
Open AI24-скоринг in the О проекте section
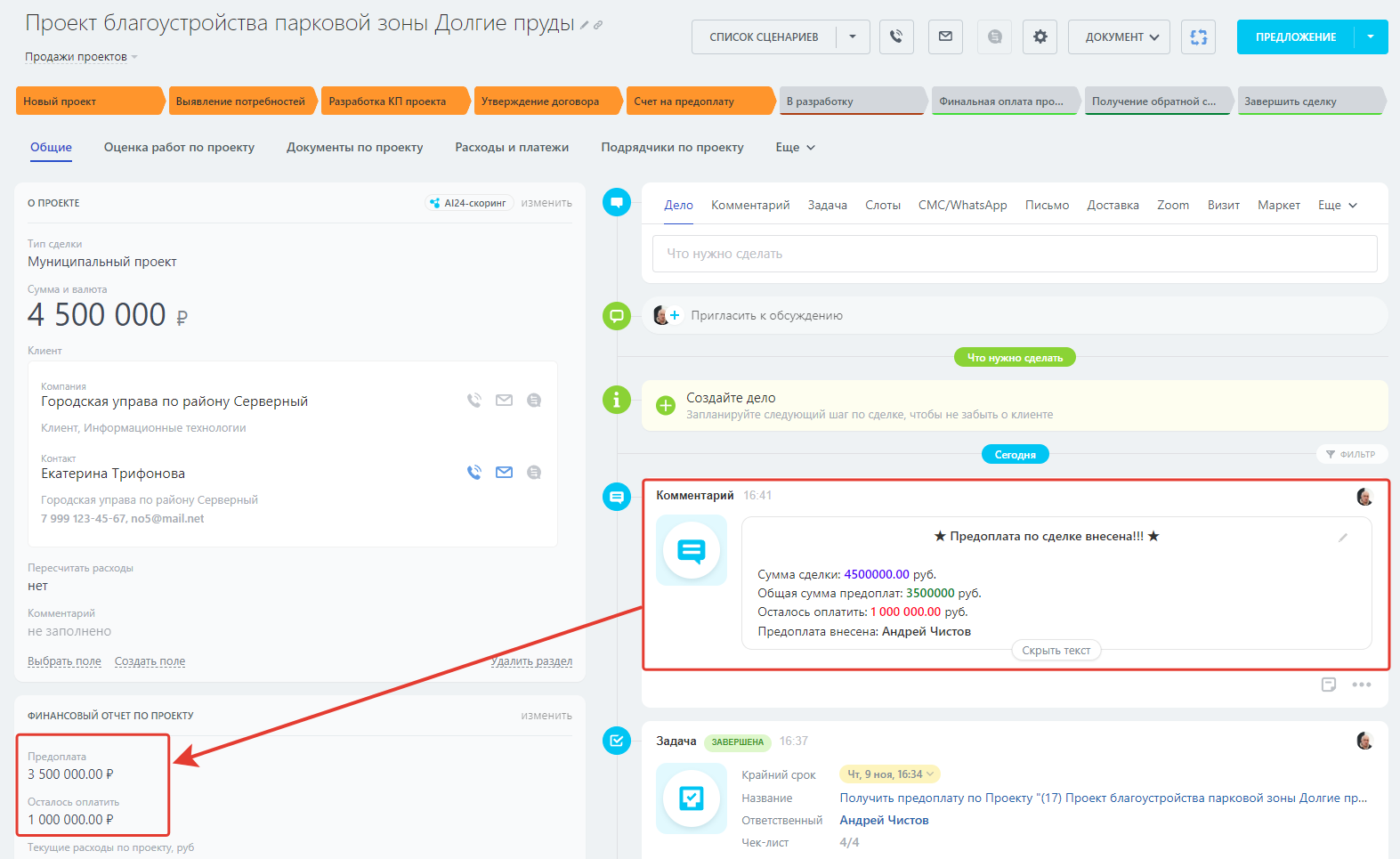tap(469, 203)
